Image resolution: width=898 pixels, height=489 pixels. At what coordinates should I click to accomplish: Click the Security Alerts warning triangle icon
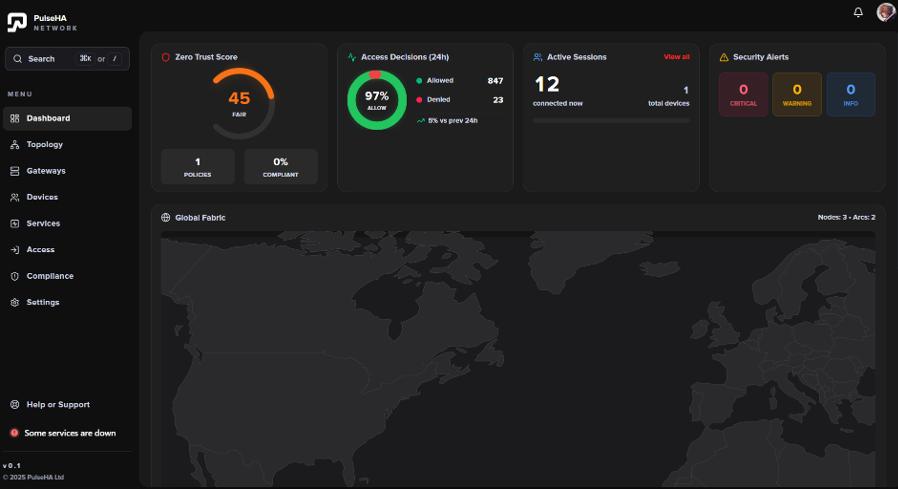pyautogui.click(x=724, y=57)
